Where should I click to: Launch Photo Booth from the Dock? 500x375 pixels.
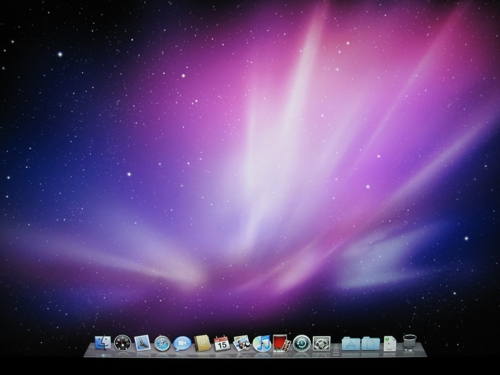click(x=282, y=343)
